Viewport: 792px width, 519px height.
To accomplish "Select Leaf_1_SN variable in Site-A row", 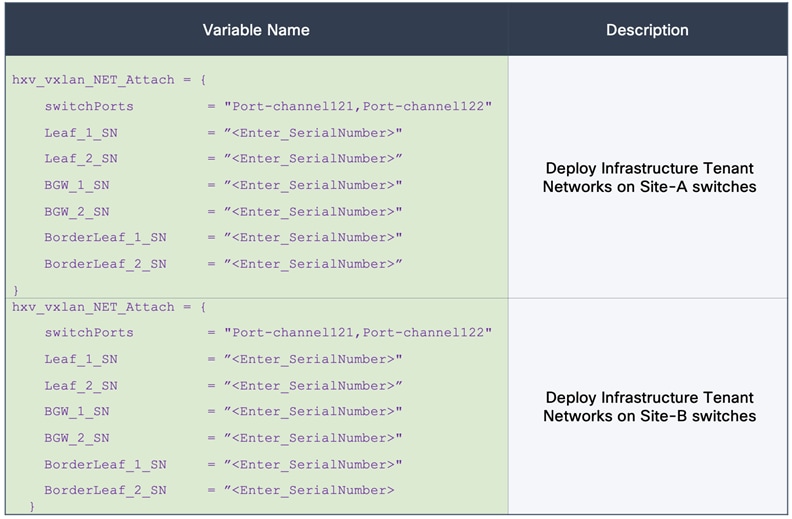I will click(81, 133).
